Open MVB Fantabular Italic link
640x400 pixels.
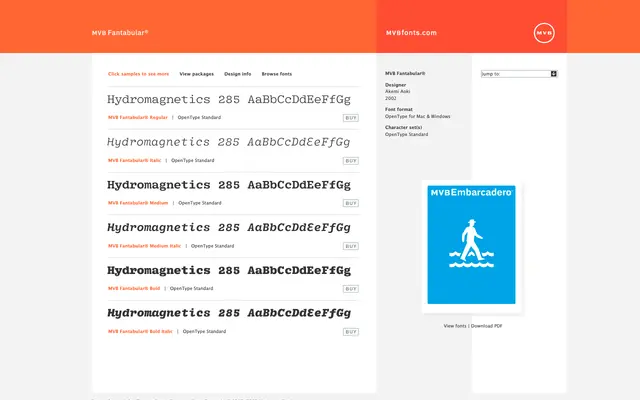tap(134, 160)
